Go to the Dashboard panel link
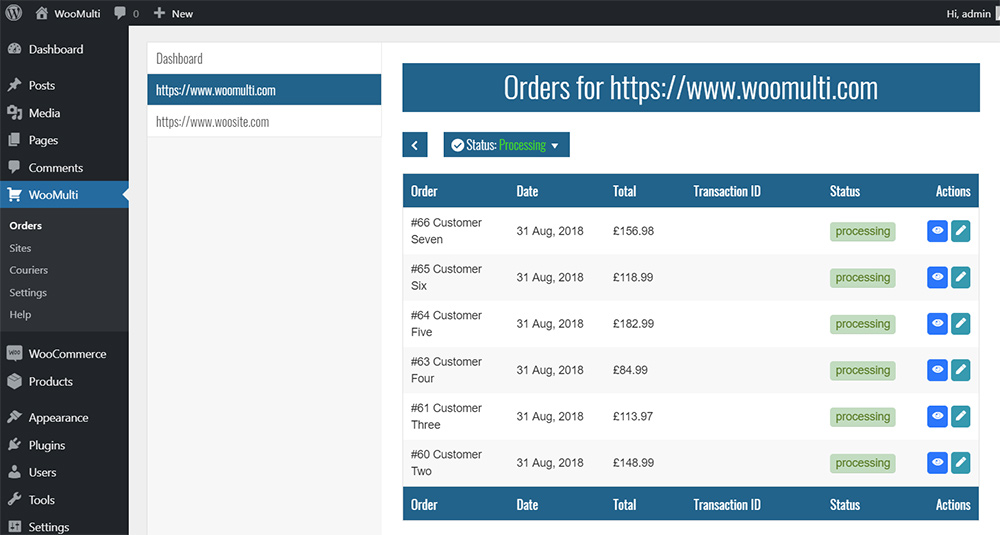The width and height of the screenshot is (1000, 535). (179, 59)
